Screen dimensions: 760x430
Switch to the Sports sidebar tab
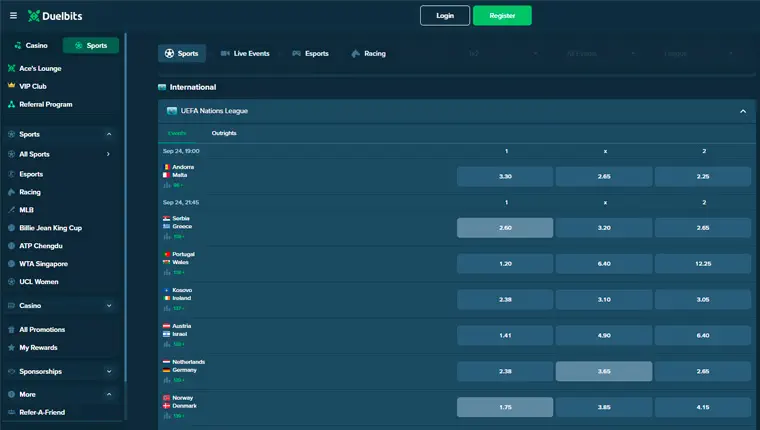coord(91,46)
